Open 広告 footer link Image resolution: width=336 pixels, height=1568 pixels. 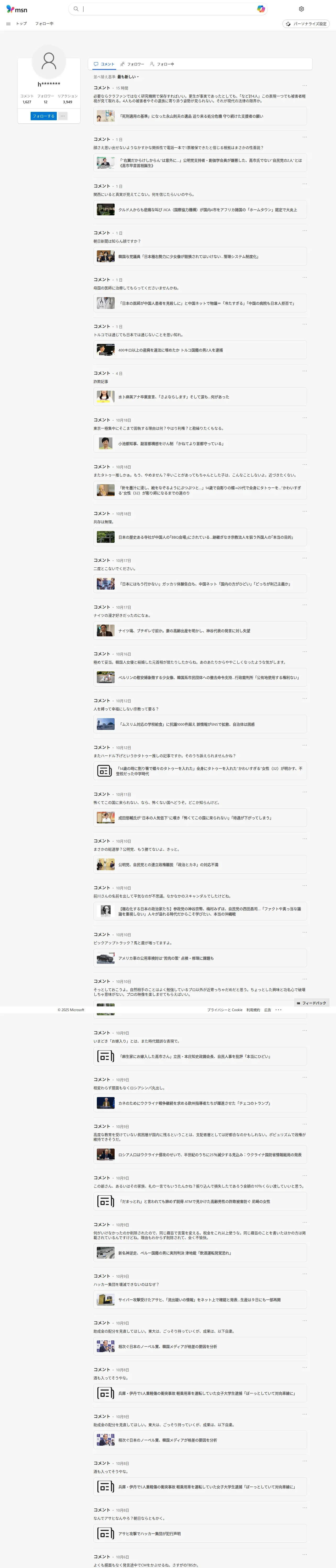pyautogui.click(x=267, y=1010)
